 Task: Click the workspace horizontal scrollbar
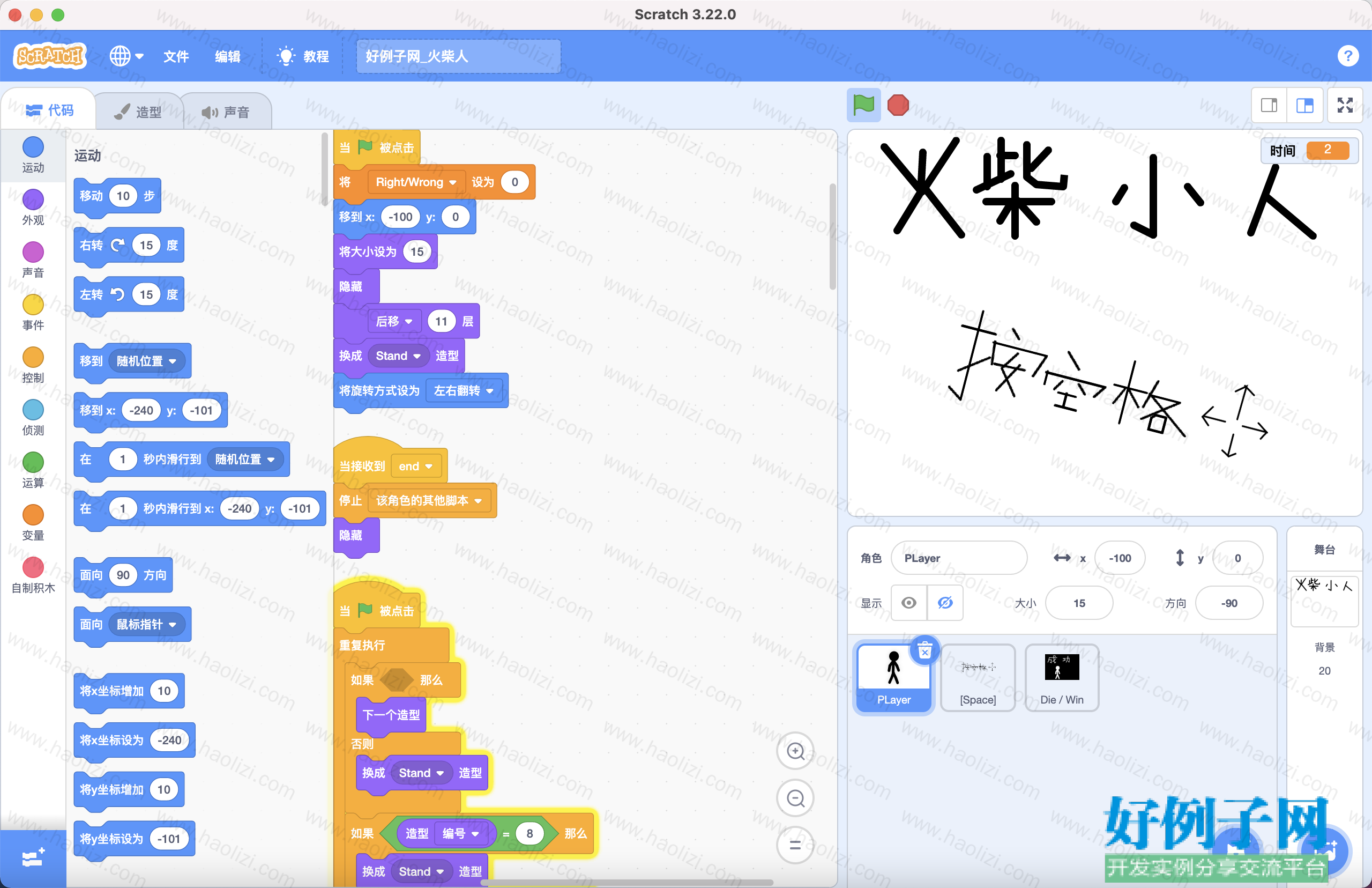627,882
